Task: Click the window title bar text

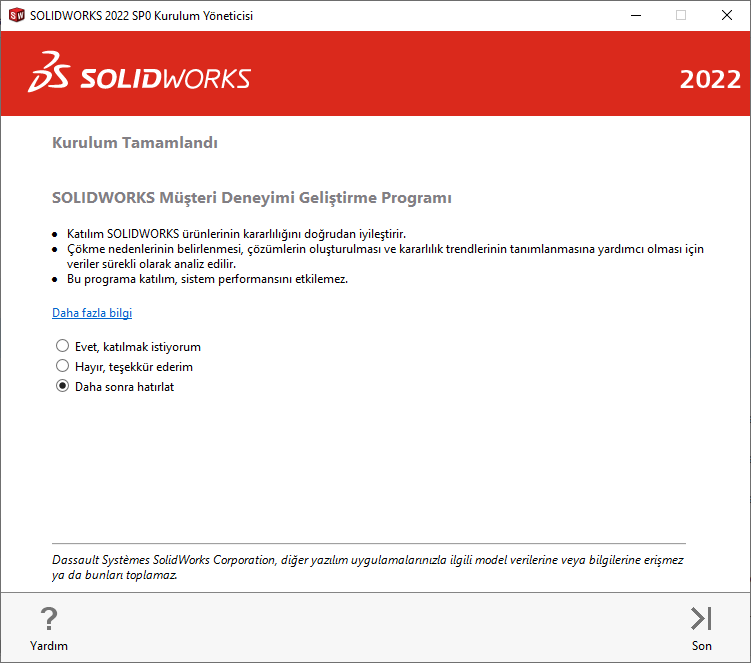Action: click(143, 15)
